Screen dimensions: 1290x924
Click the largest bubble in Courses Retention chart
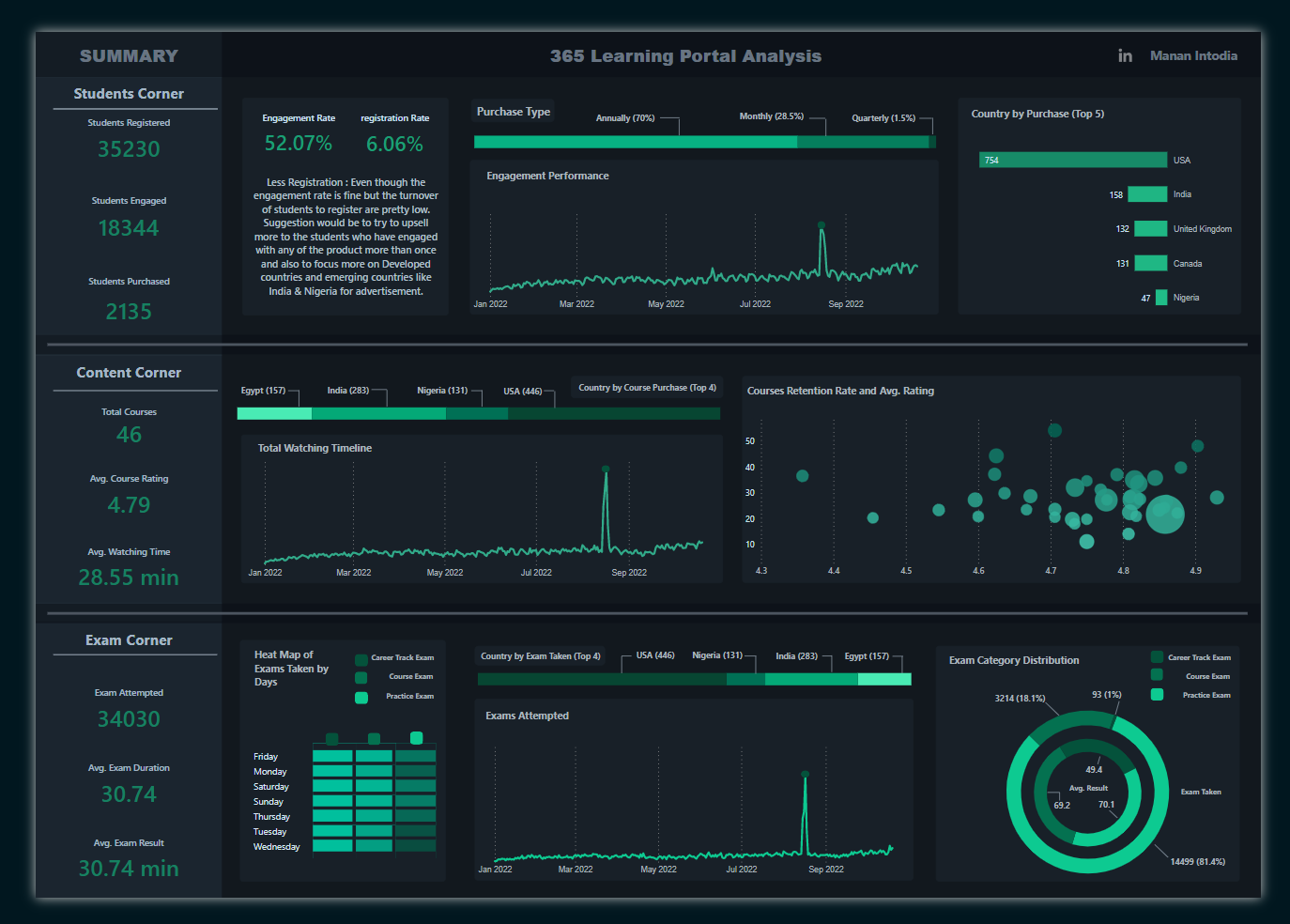click(x=1165, y=514)
